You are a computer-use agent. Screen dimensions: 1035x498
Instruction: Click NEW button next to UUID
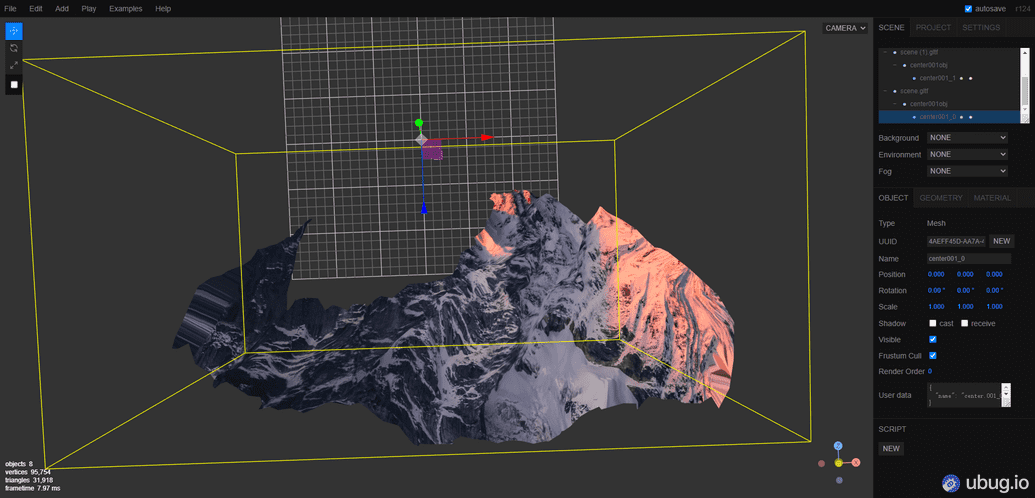(1002, 241)
